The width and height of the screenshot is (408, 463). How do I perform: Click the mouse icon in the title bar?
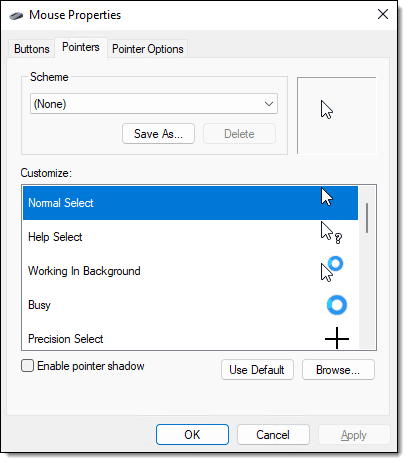16,16
